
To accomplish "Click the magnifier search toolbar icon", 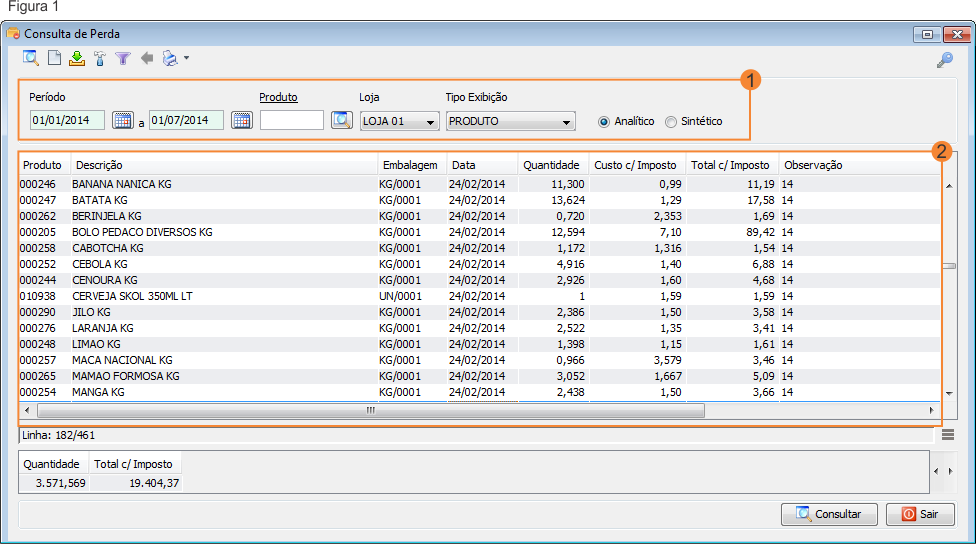I will click(30, 59).
